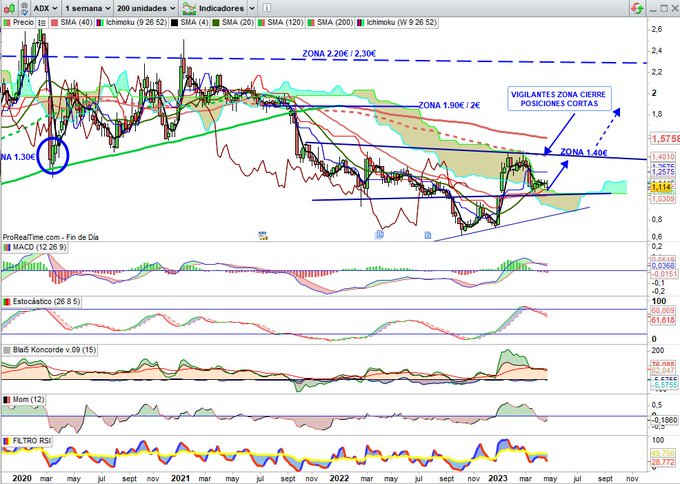This screenshot has width=680, height=484.
Task: Click the 1,5758 price axis label
Action: click(664, 139)
